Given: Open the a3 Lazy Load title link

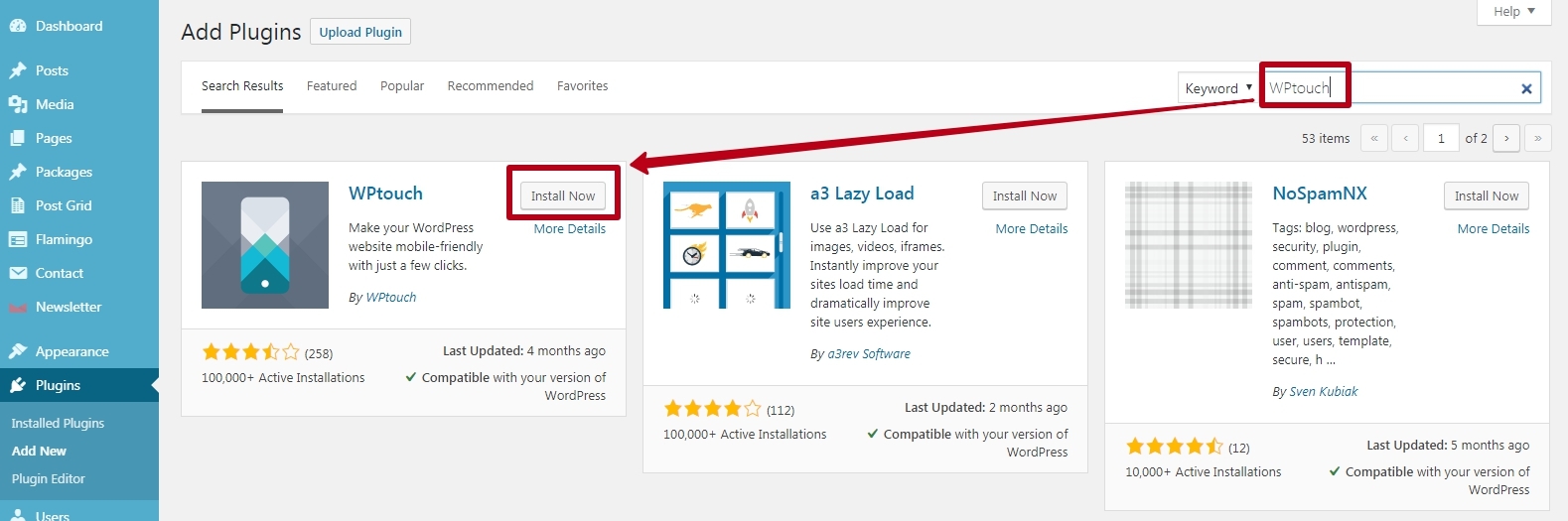Looking at the screenshot, I should click(862, 194).
